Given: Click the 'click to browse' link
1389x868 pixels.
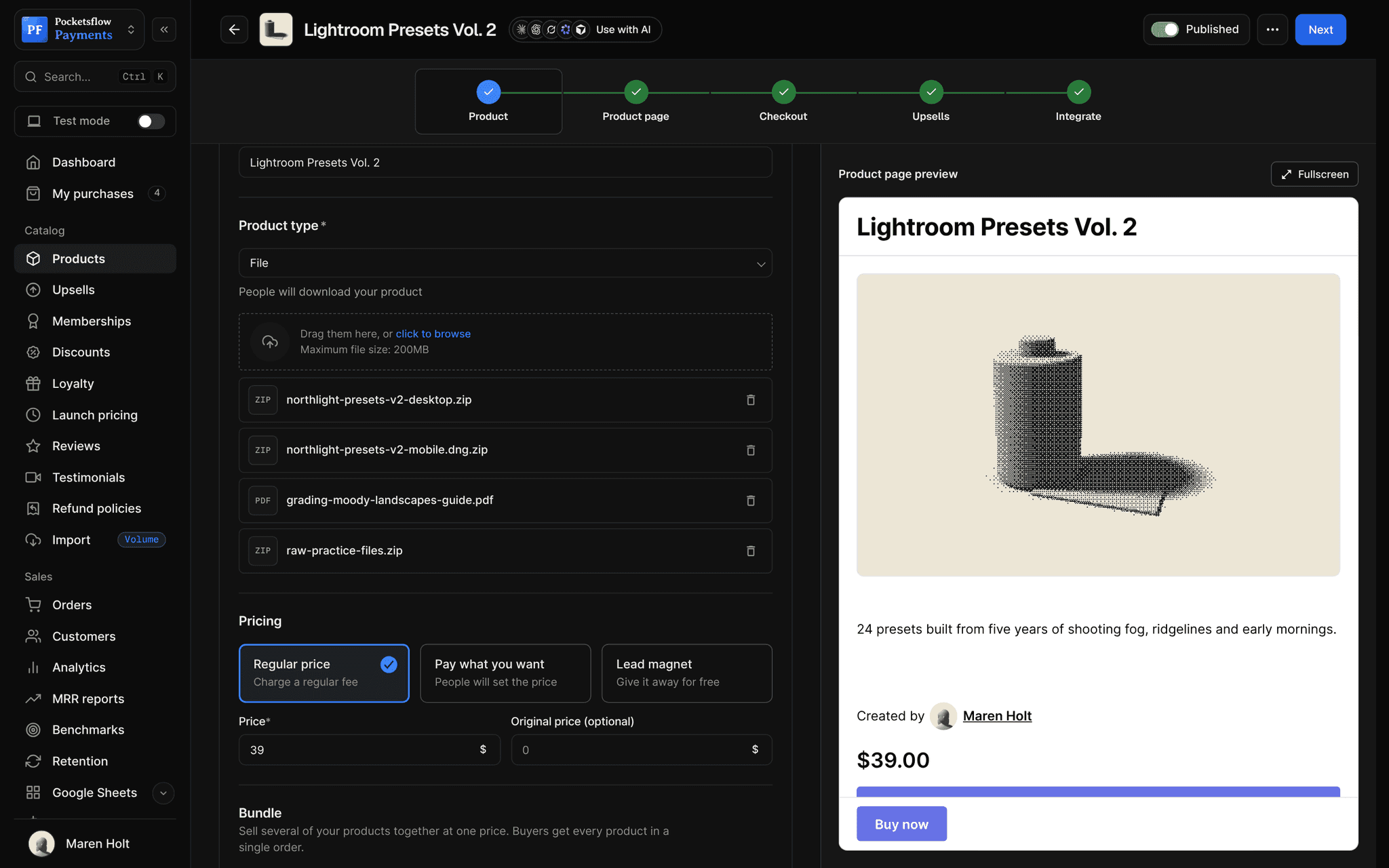Looking at the screenshot, I should pos(433,334).
